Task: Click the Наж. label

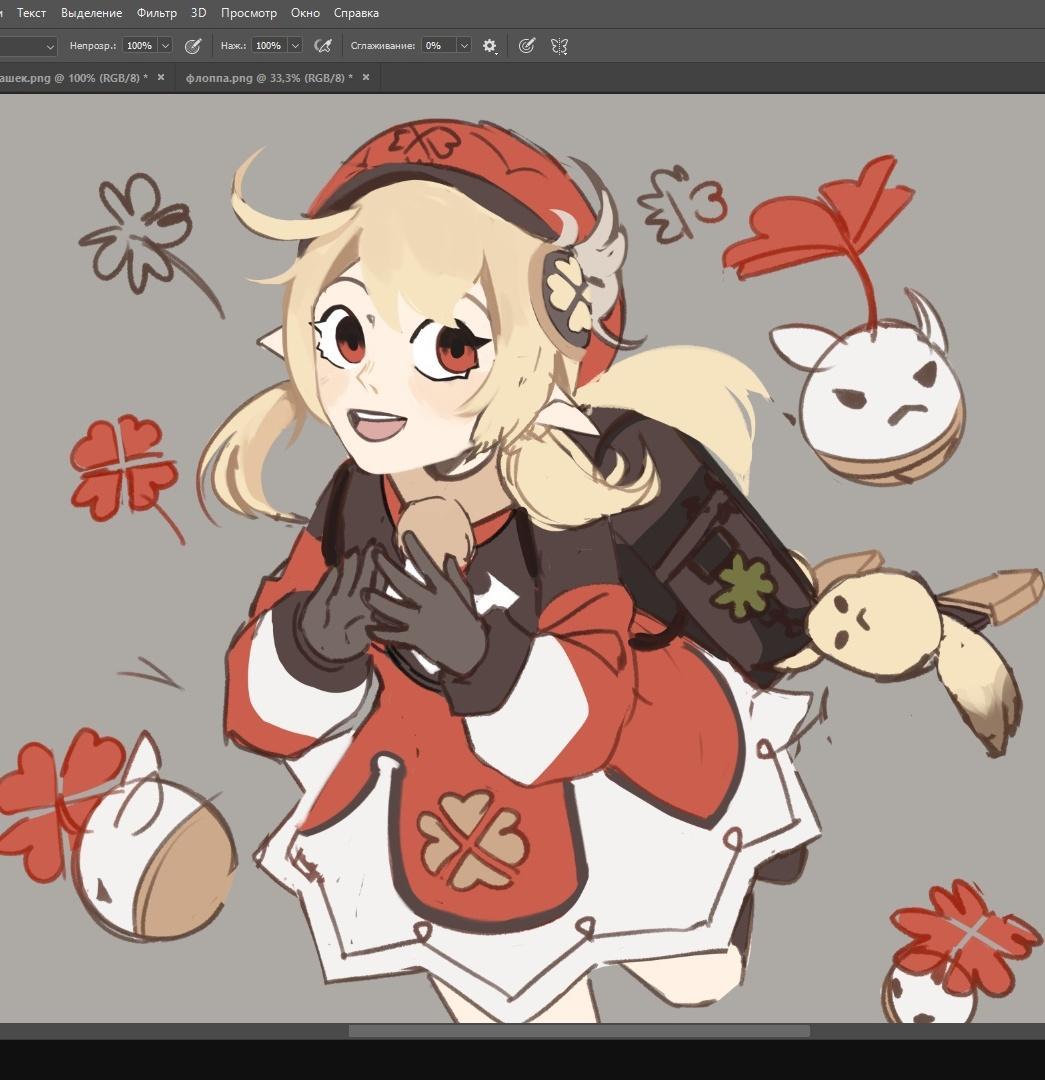Action: point(234,45)
